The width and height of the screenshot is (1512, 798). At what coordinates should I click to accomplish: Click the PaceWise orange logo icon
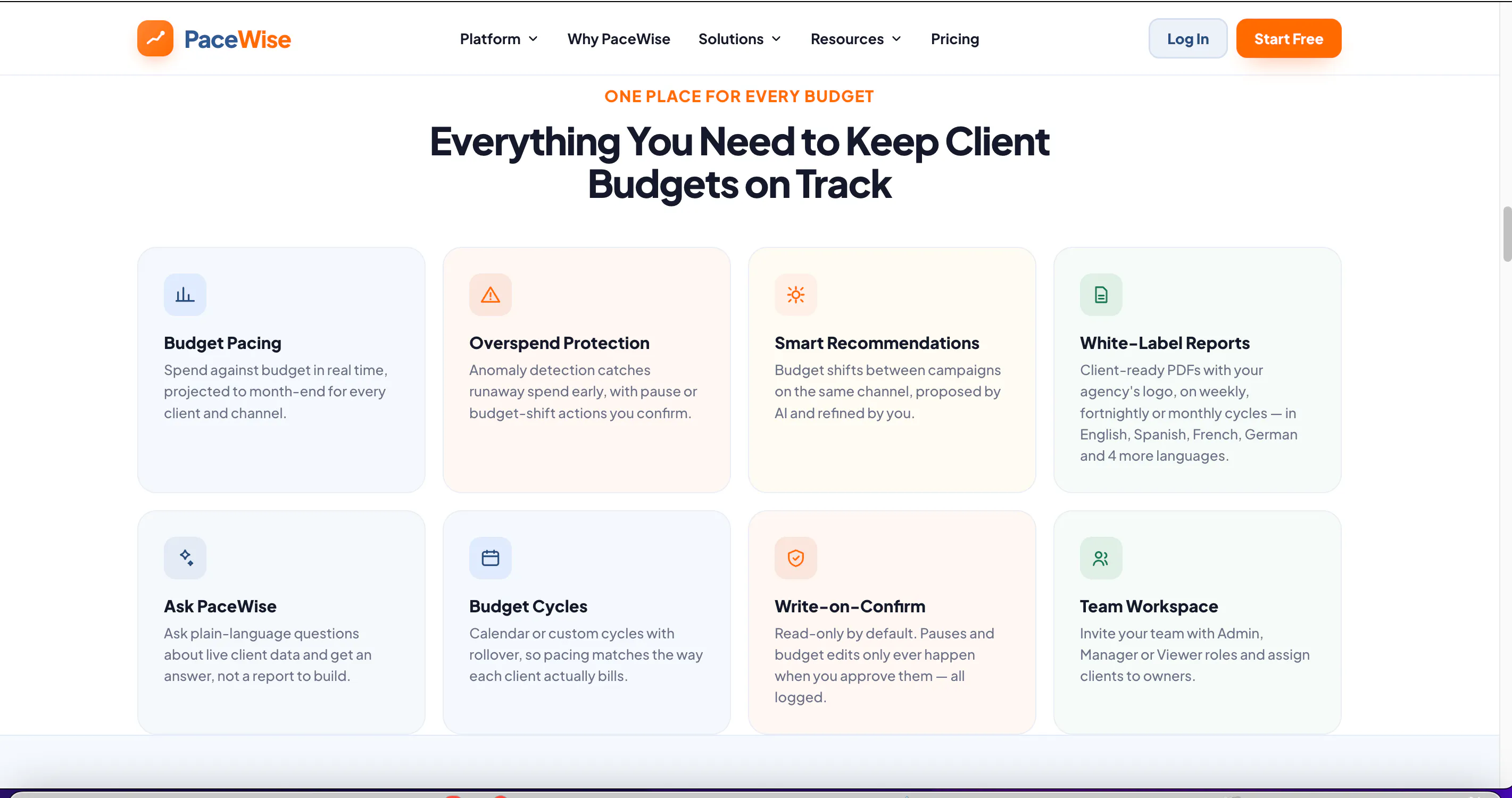pyautogui.click(x=155, y=39)
